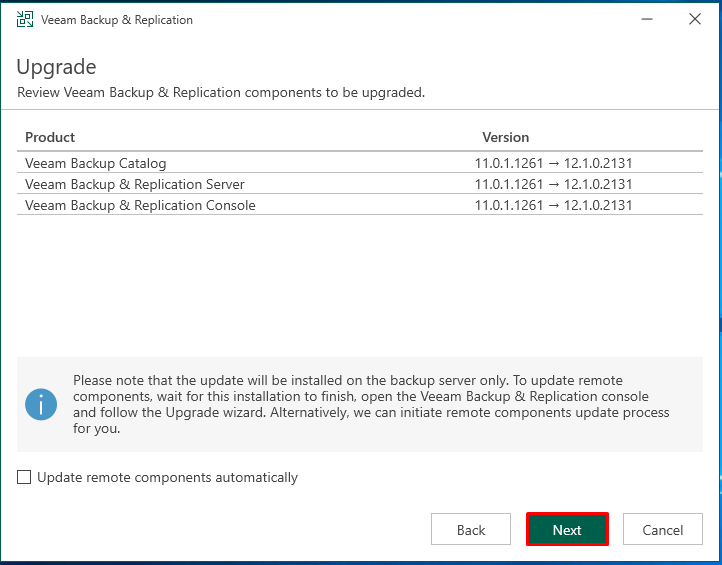Click the Veeam logo icon in title bar
The width and height of the screenshot is (722, 565).
click(25, 19)
